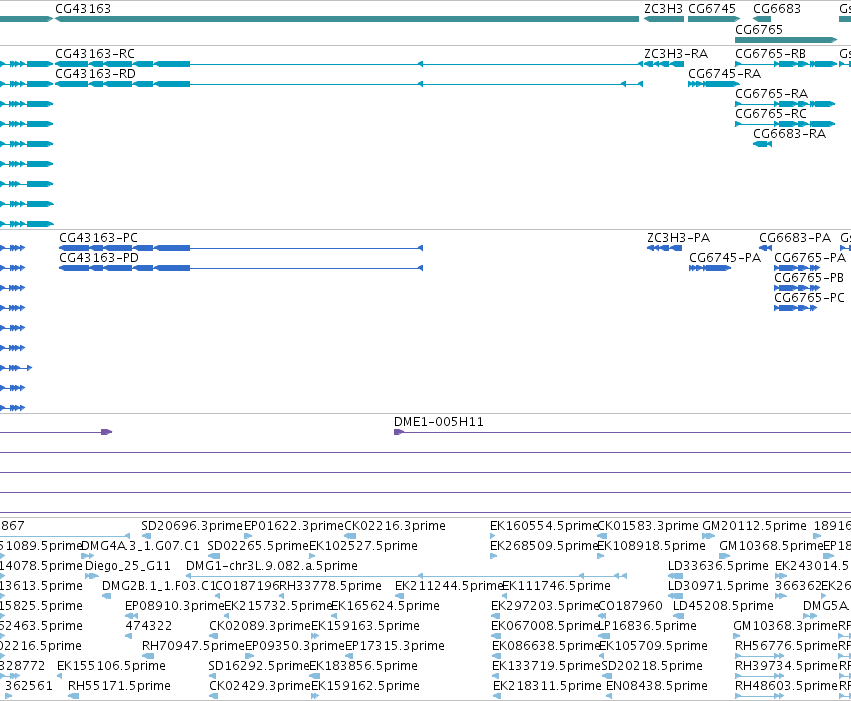Image resolution: width=851 pixels, height=701 pixels.
Task: Click the CG6765-RB transcript label
Action: [x=771, y=54]
